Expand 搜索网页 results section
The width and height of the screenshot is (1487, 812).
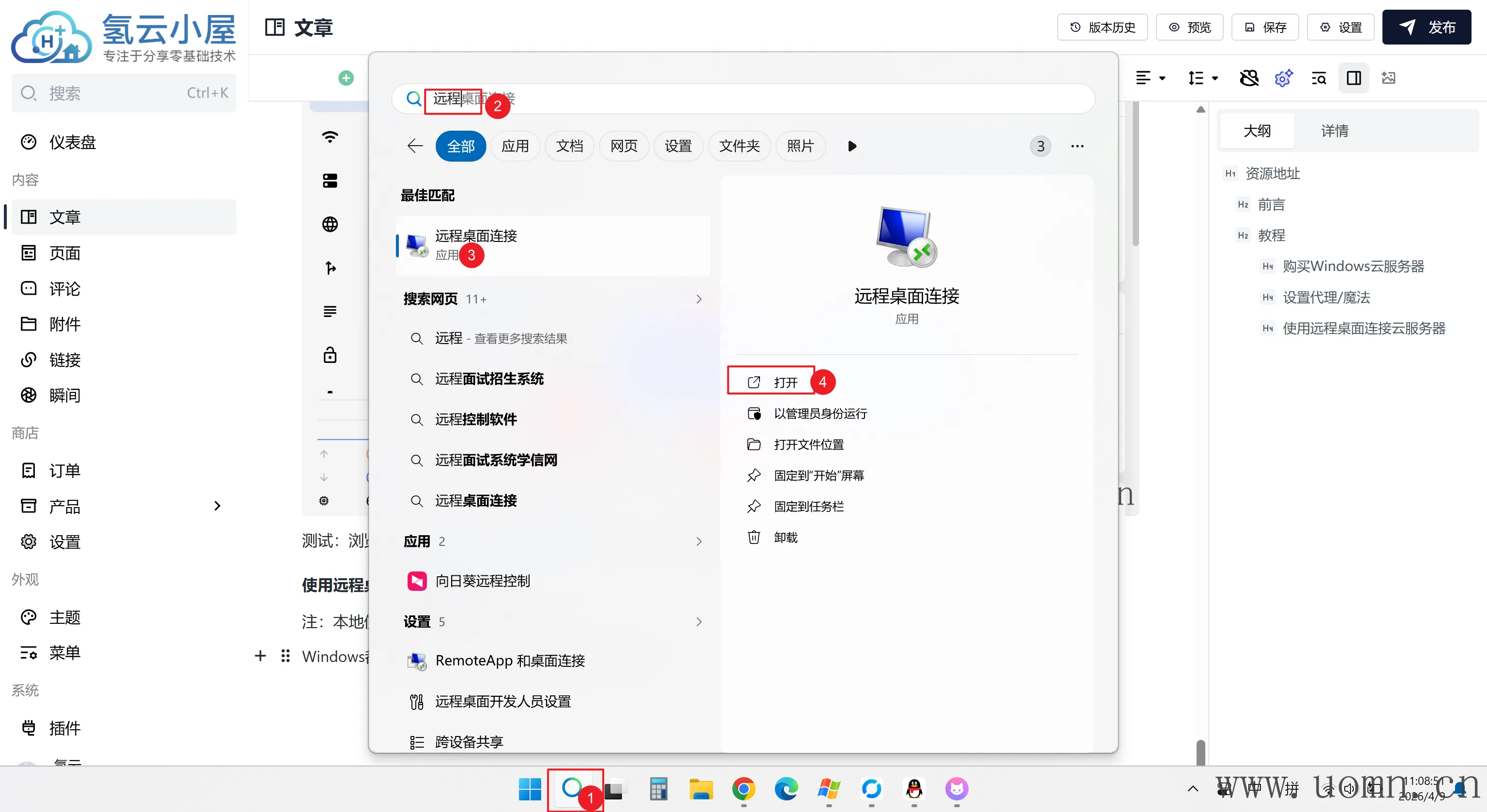point(698,299)
